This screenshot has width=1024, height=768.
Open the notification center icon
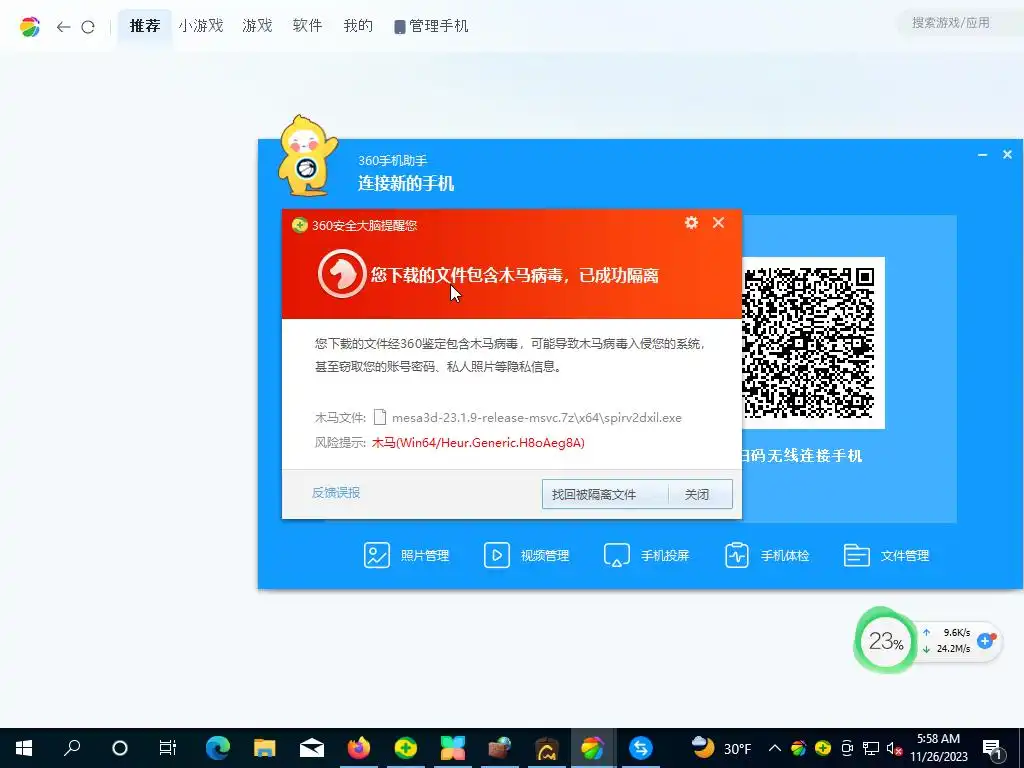point(992,748)
